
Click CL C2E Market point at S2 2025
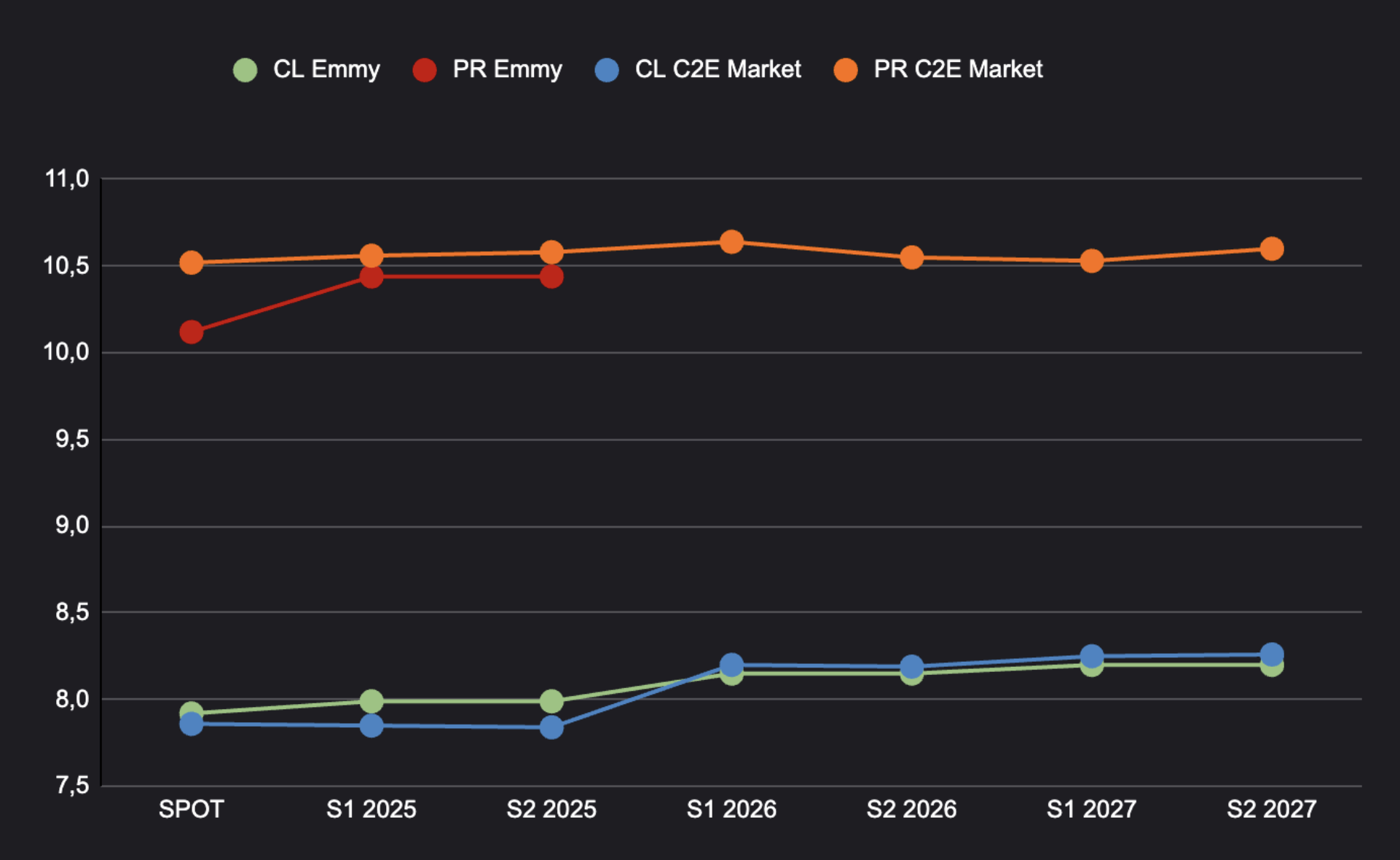[x=551, y=727]
